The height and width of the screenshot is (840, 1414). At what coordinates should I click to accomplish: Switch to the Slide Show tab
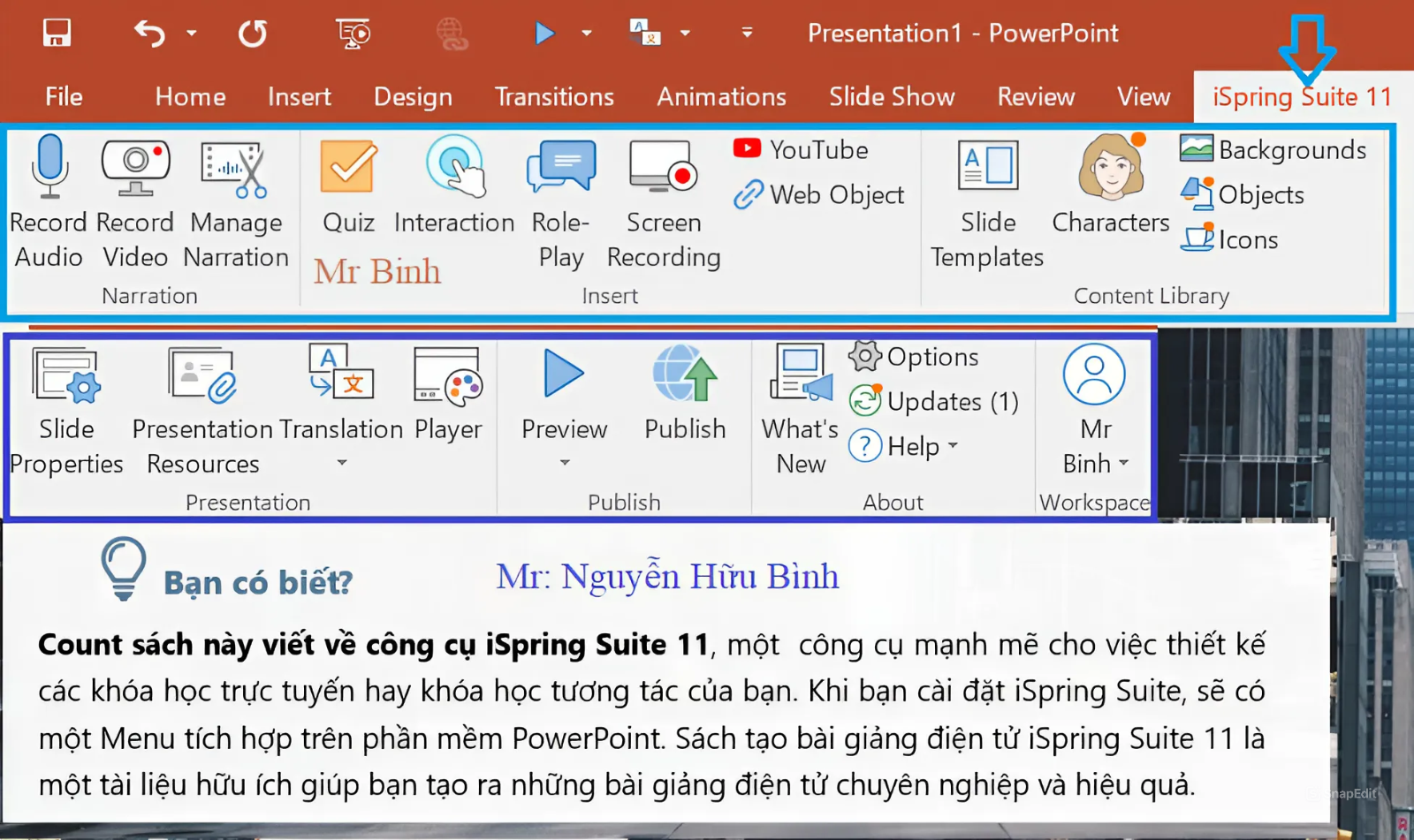[x=892, y=96]
